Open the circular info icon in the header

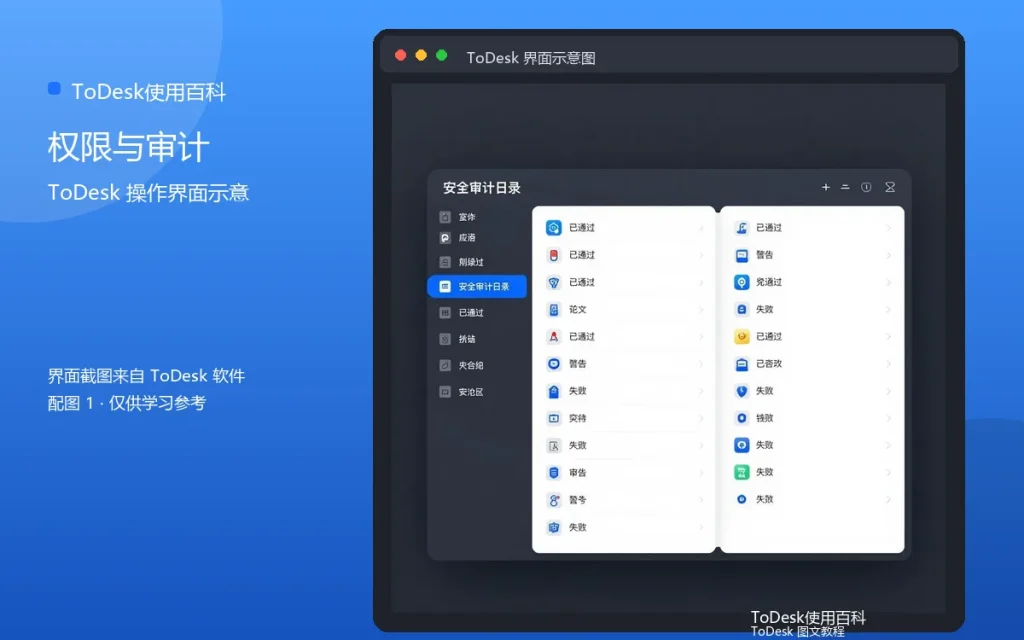point(866,187)
